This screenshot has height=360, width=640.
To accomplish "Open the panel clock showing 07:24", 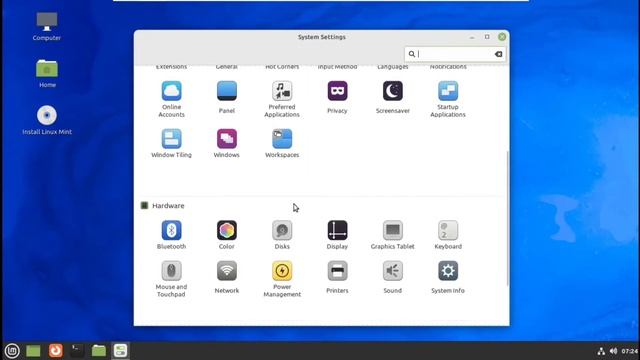I will [629, 351].
